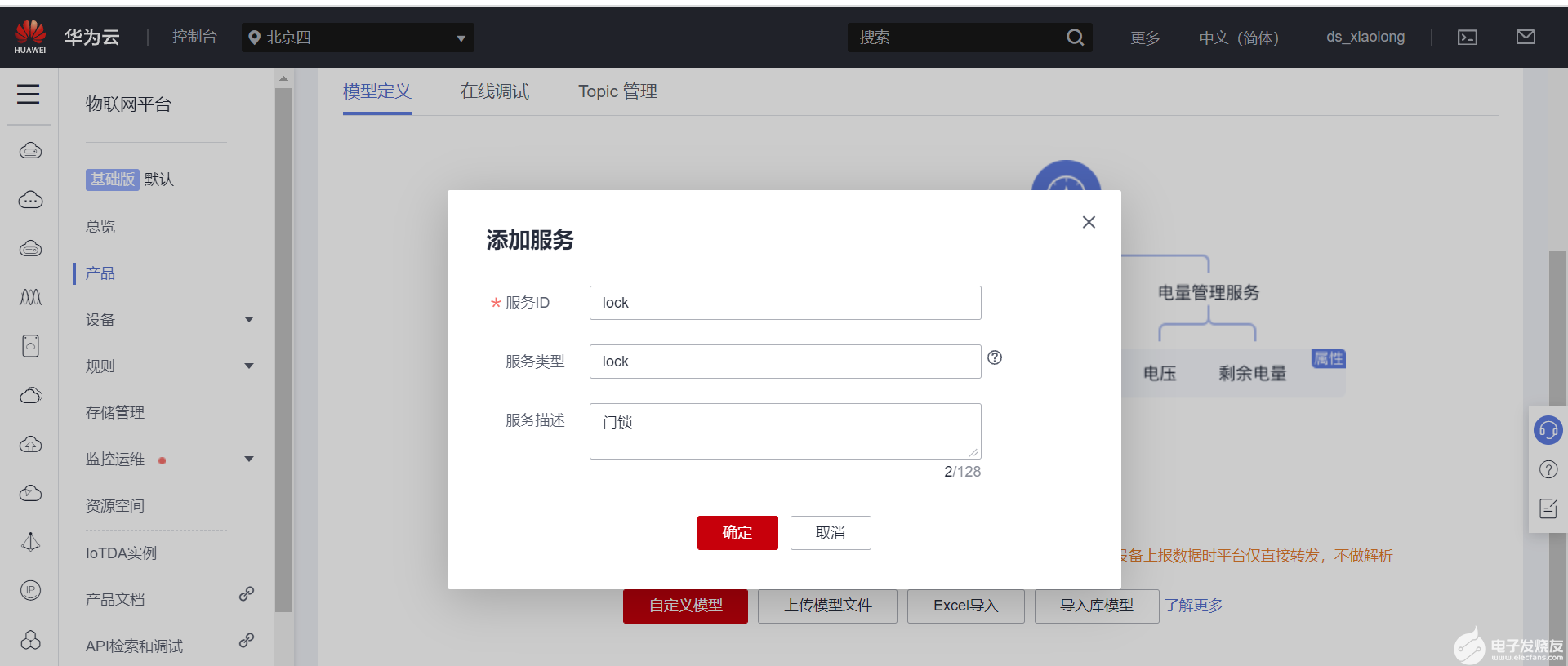Open 存储管理 in the sidebar
1568x666 pixels.
[x=115, y=413]
